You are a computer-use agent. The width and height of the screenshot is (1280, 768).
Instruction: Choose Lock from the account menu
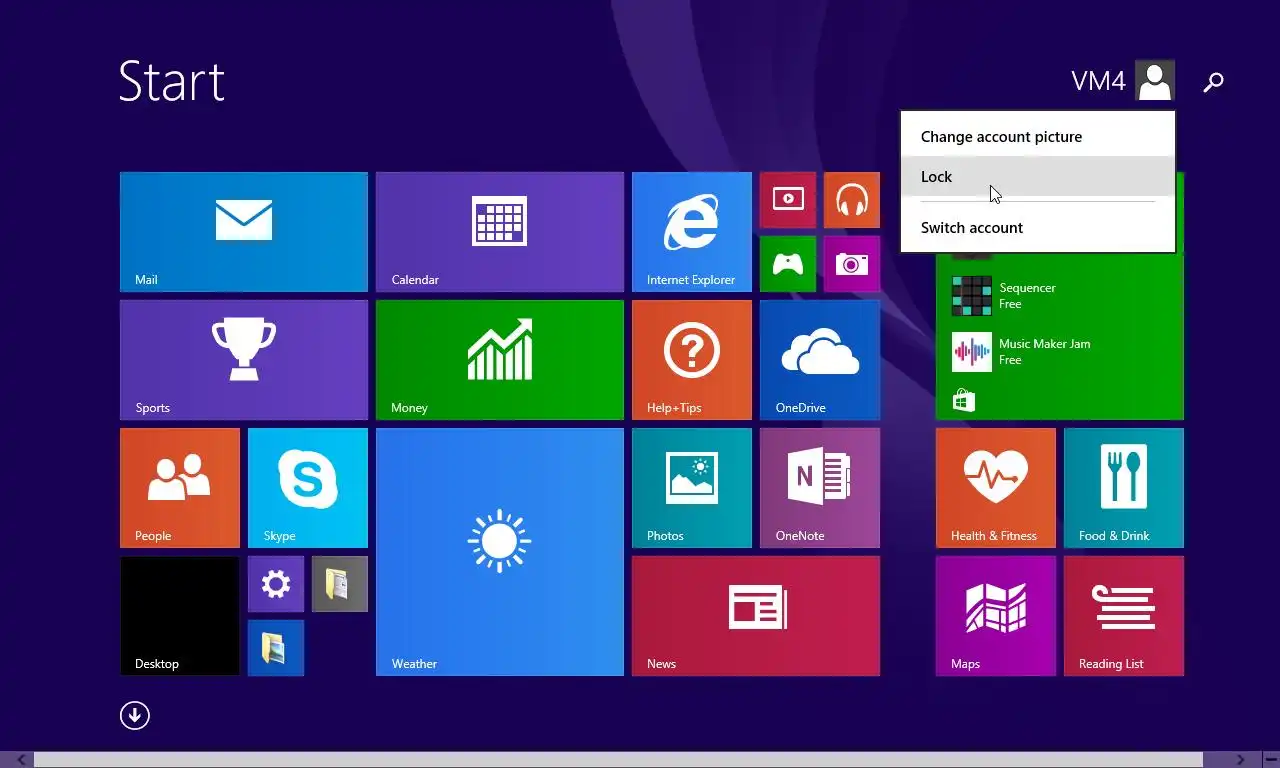[1037, 176]
